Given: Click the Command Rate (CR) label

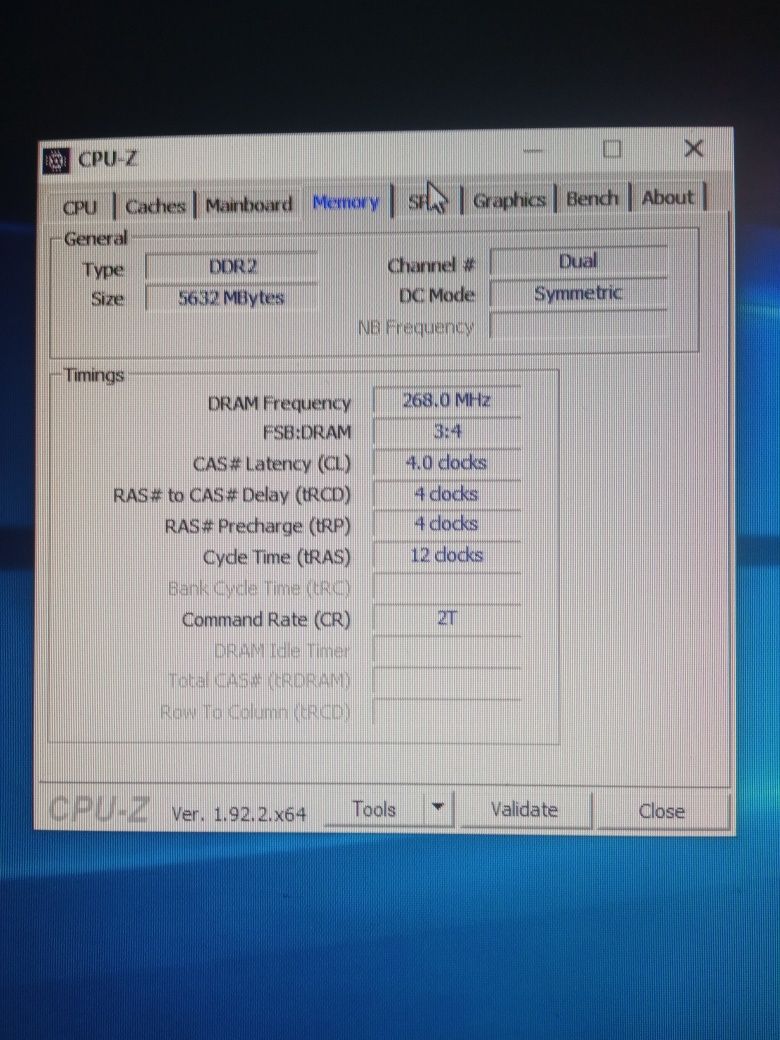Looking at the screenshot, I should click(266, 619).
